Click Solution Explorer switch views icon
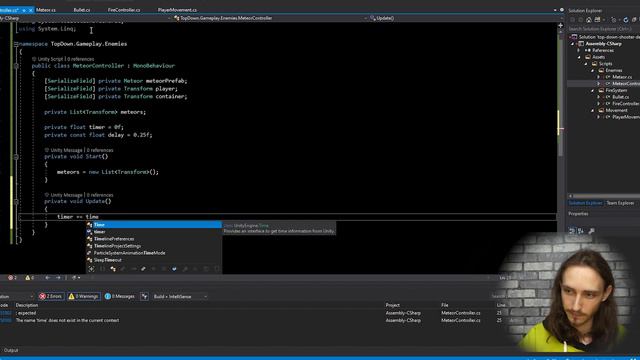This screenshot has height=360, width=640. pos(598,20)
